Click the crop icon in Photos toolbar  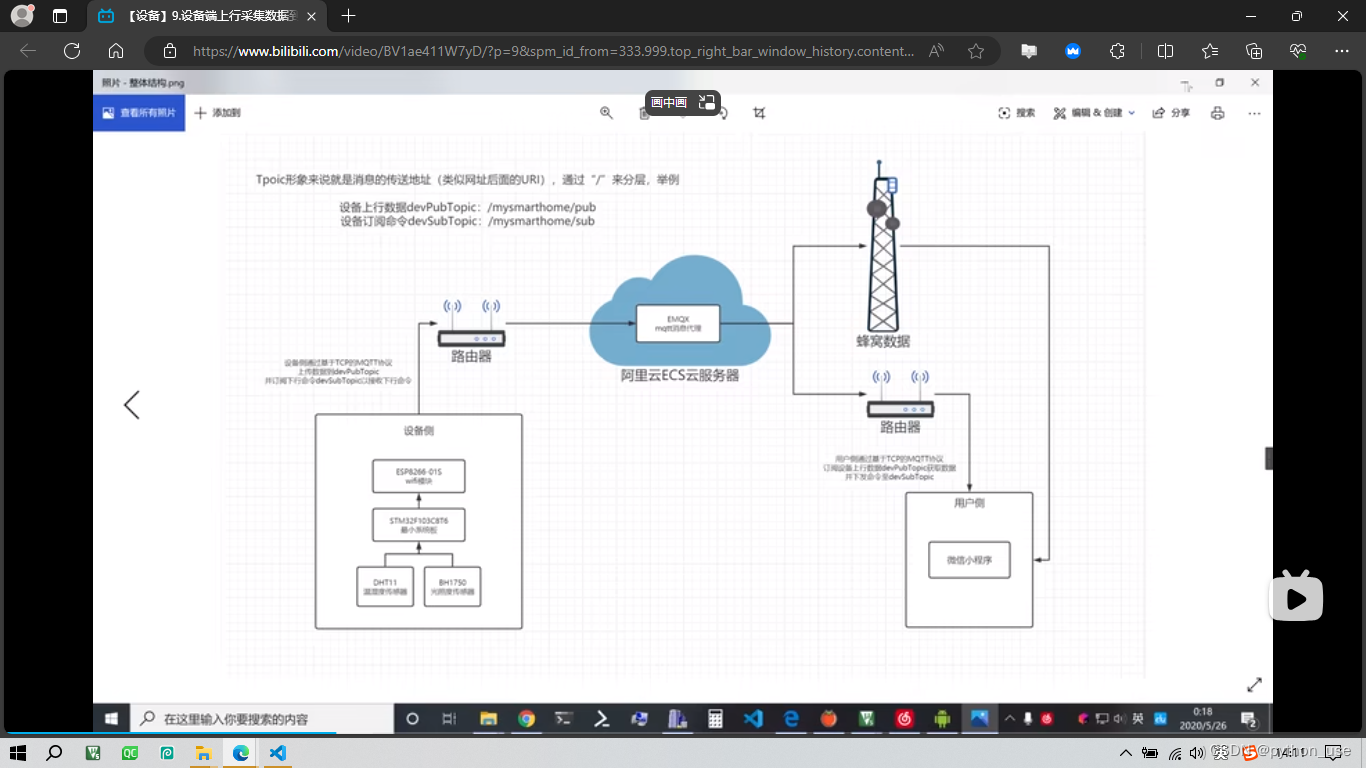pyautogui.click(x=759, y=113)
